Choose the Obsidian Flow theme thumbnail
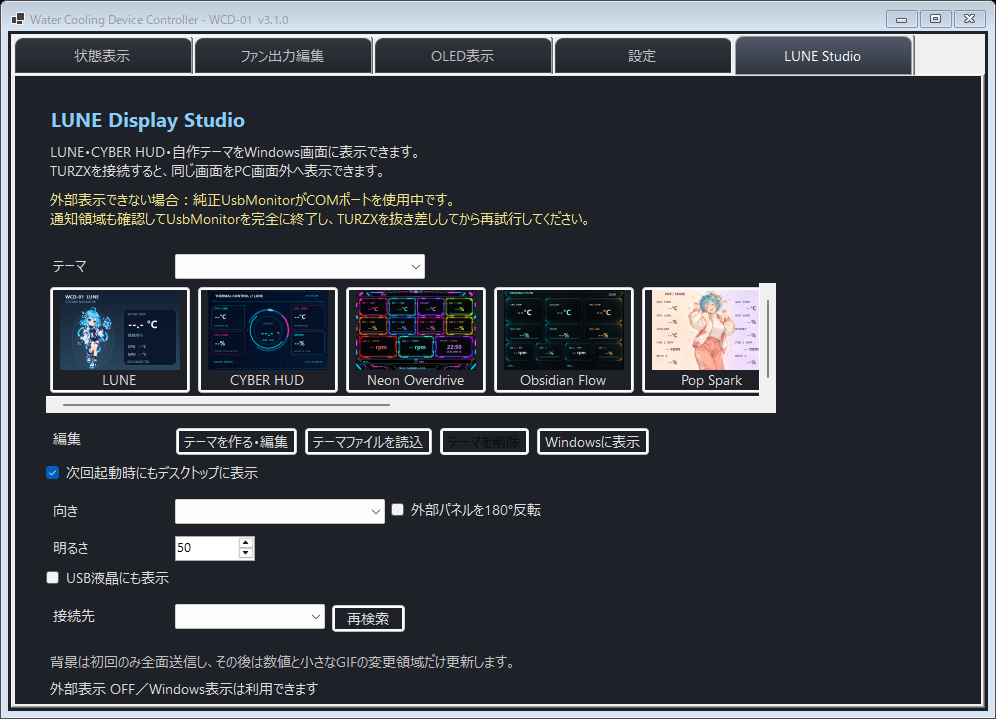This screenshot has height=719, width=996. tap(563, 340)
